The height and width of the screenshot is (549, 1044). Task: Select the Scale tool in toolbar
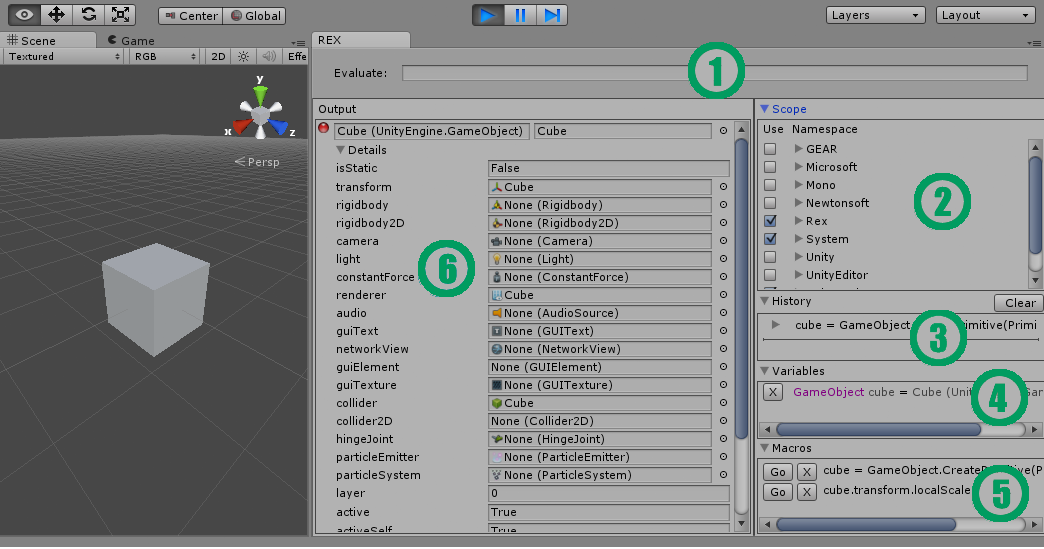coord(120,15)
